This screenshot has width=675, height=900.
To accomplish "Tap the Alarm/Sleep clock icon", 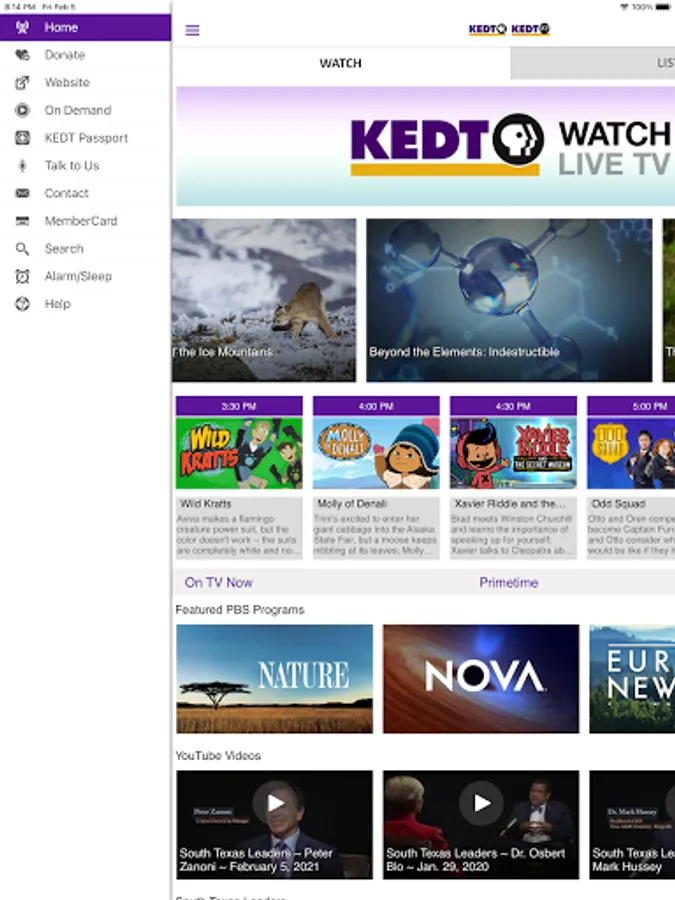I will pos(22,276).
